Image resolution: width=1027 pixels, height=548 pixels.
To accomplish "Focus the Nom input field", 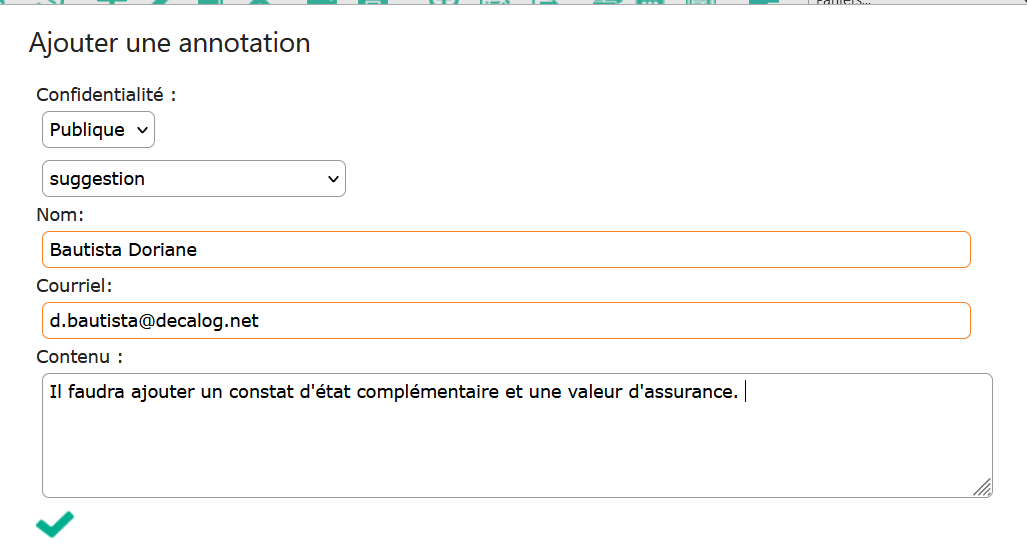I will 506,249.
